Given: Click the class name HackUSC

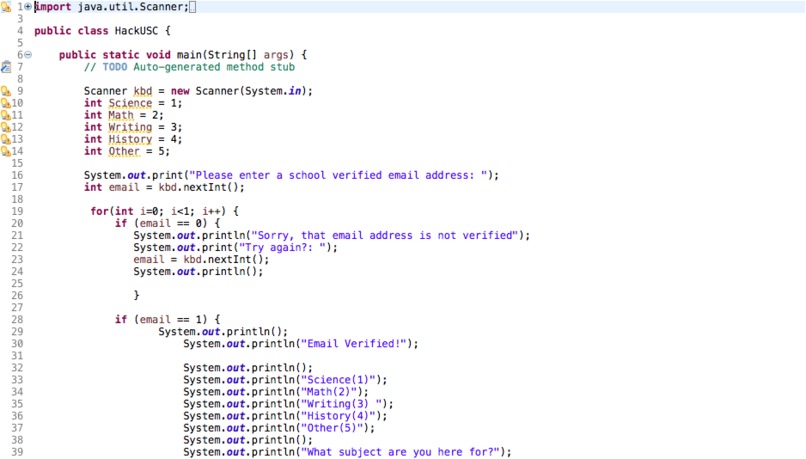Looking at the screenshot, I should (x=136, y=31).
